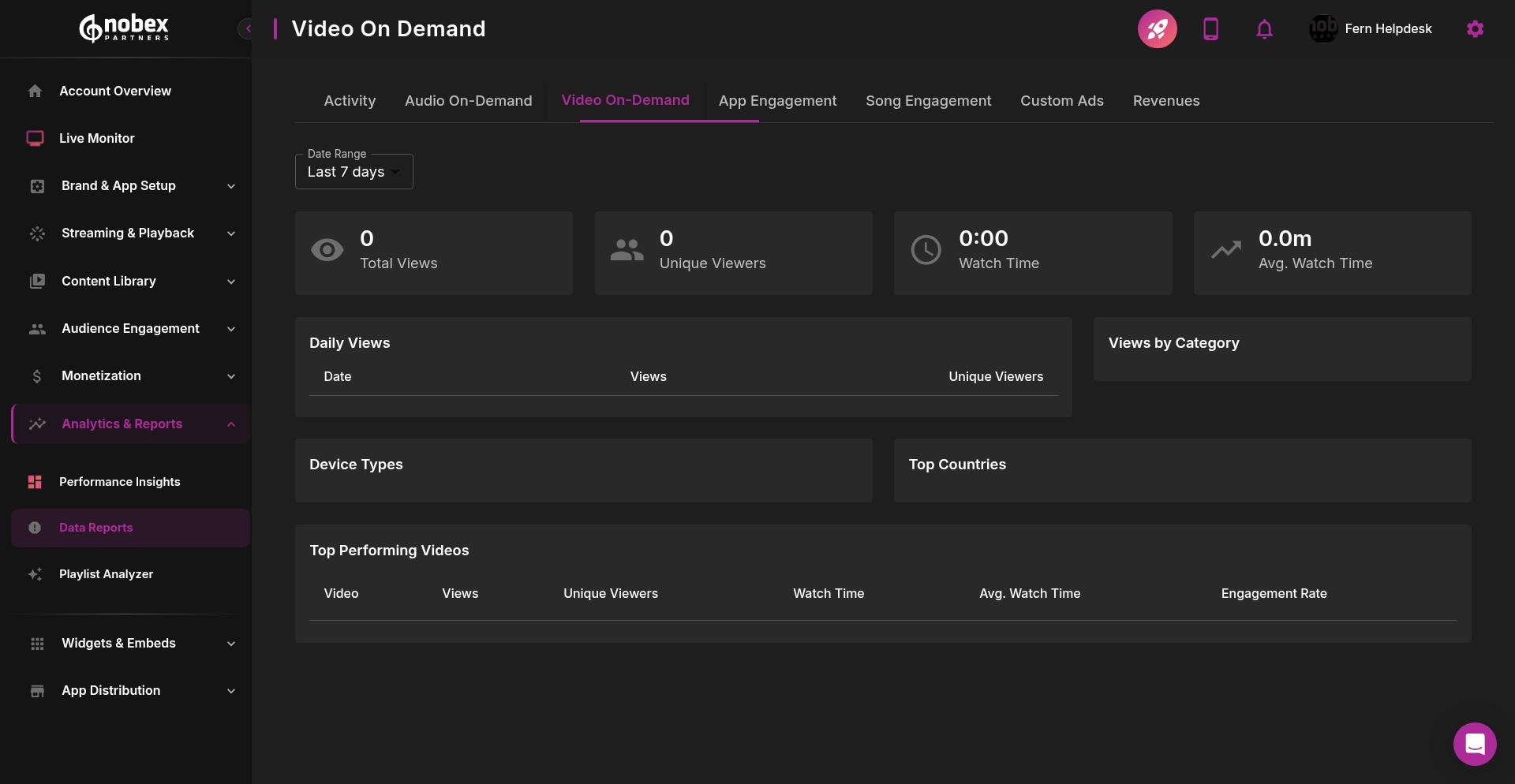Open Live Monitor from the sidebar
Viewport: 1515px width, 784px height.
pos(96,138)
